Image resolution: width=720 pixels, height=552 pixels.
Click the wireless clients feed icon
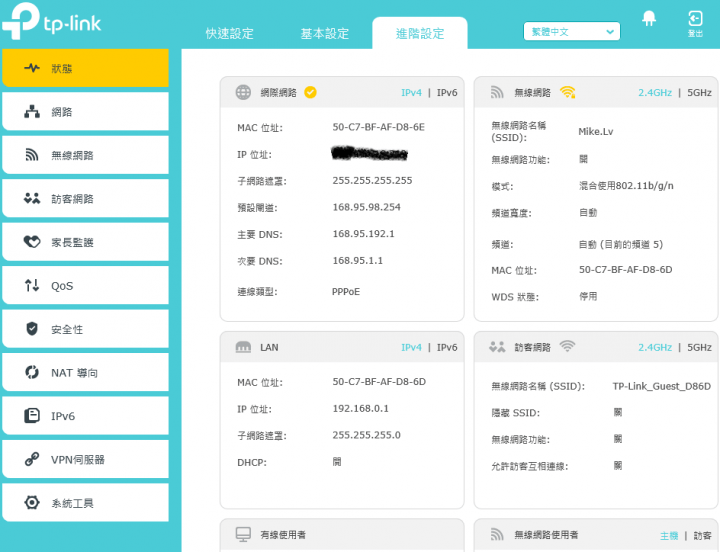(497, 535)
